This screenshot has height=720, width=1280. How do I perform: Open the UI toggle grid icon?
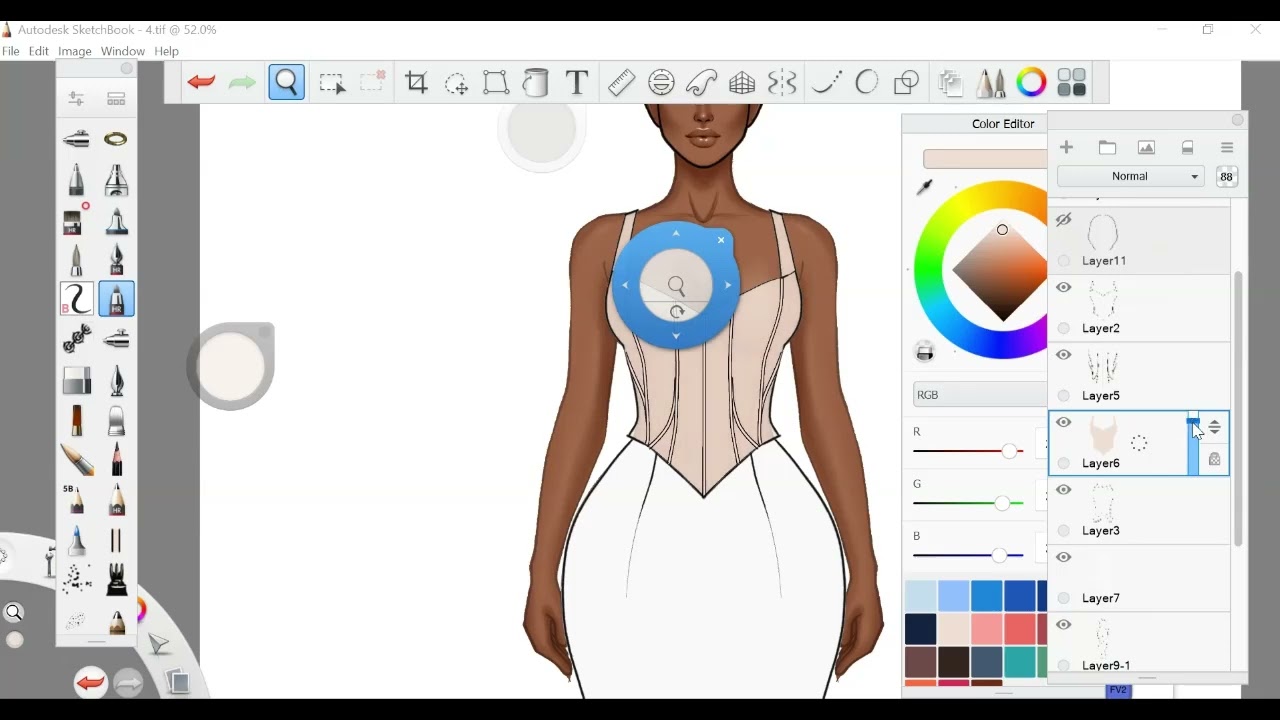point(1072,83)
